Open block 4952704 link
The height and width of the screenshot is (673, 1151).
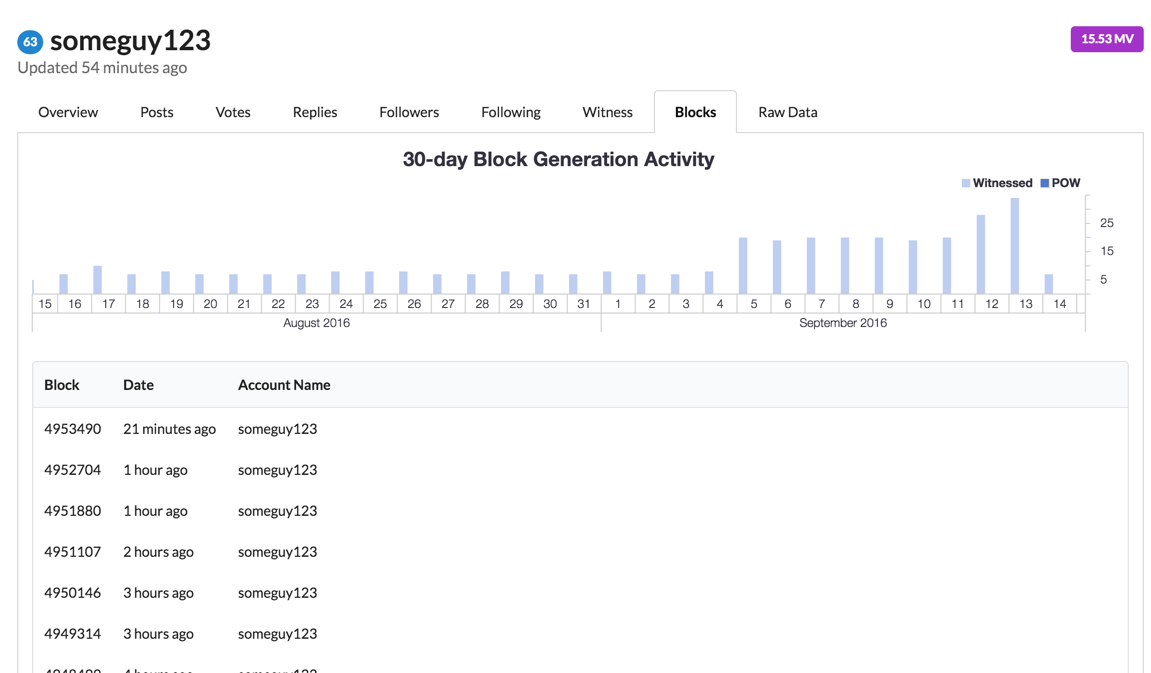[73, 470]
